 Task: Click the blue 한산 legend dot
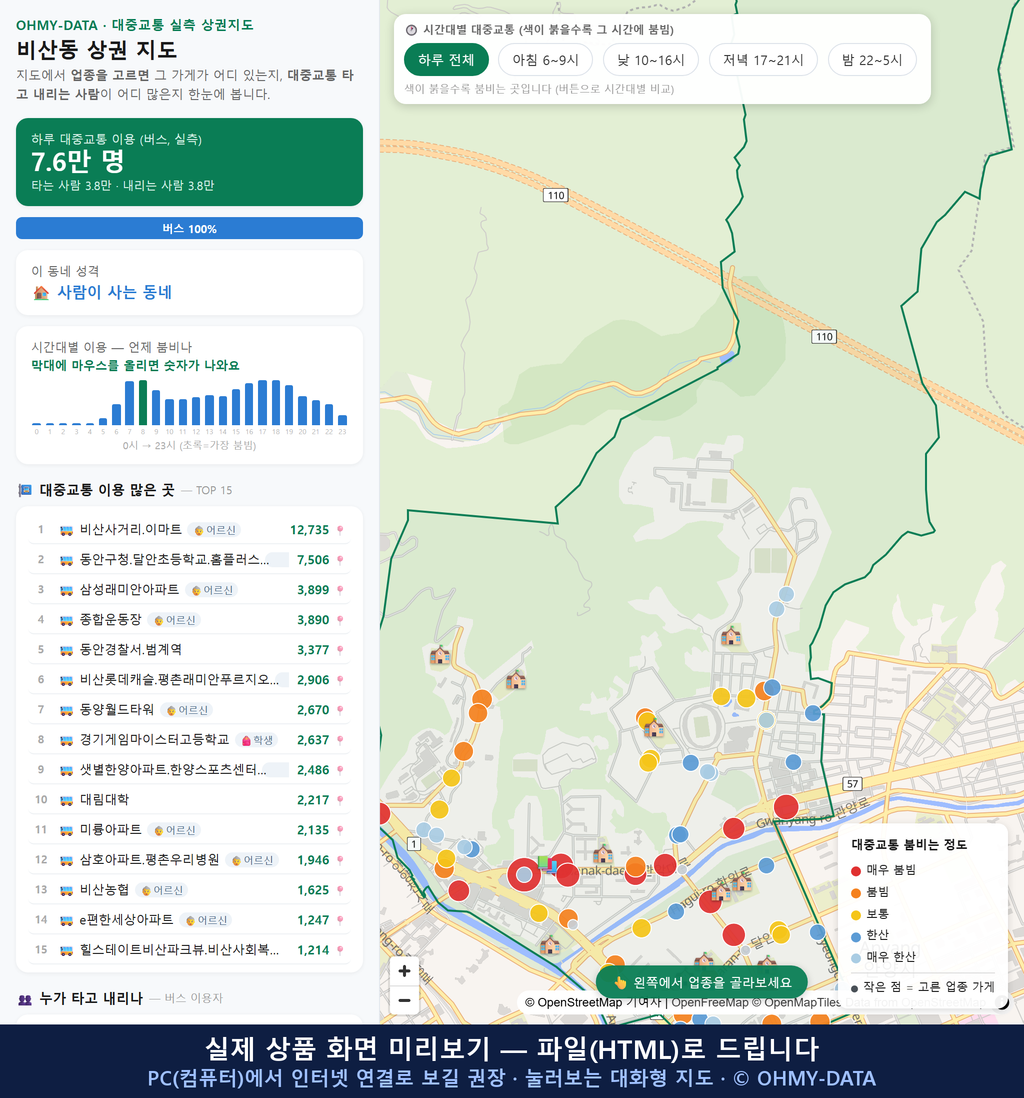tap(855, 936)
